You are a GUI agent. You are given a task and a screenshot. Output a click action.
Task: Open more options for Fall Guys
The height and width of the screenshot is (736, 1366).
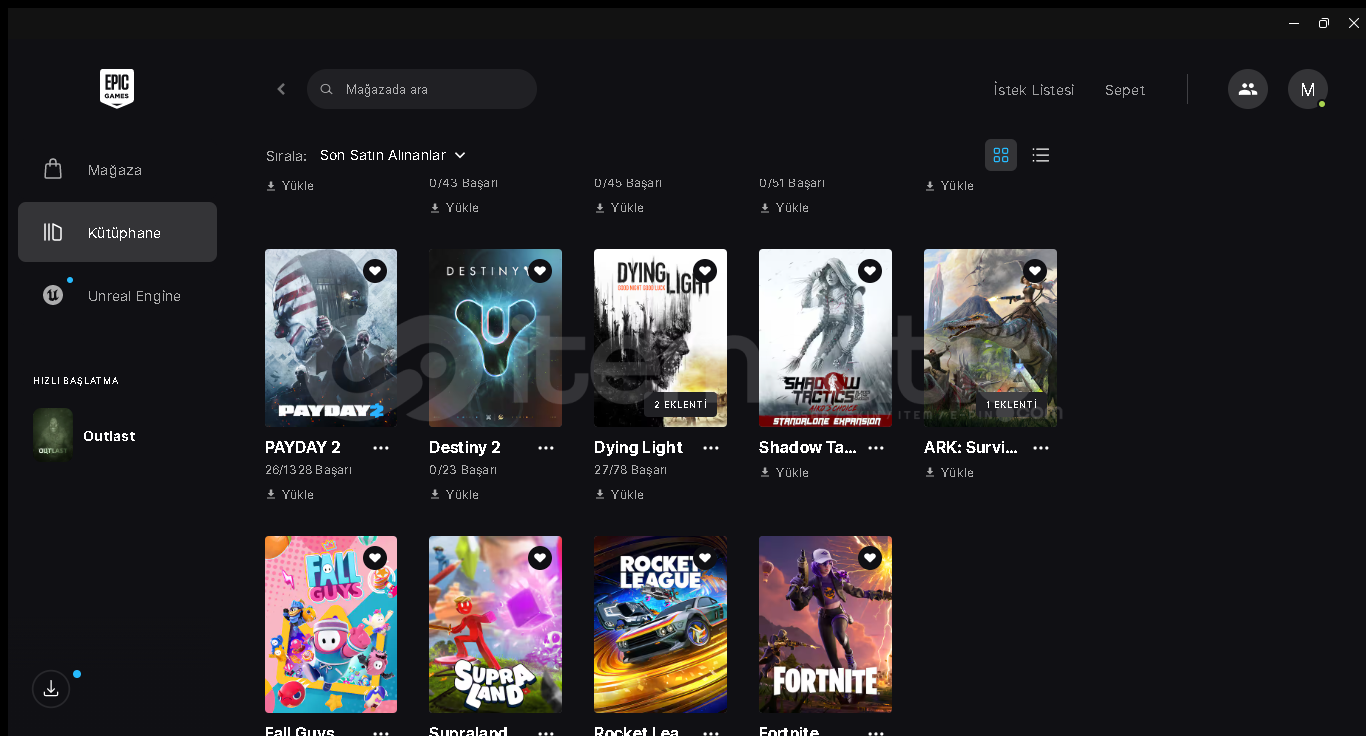point(381,732)
